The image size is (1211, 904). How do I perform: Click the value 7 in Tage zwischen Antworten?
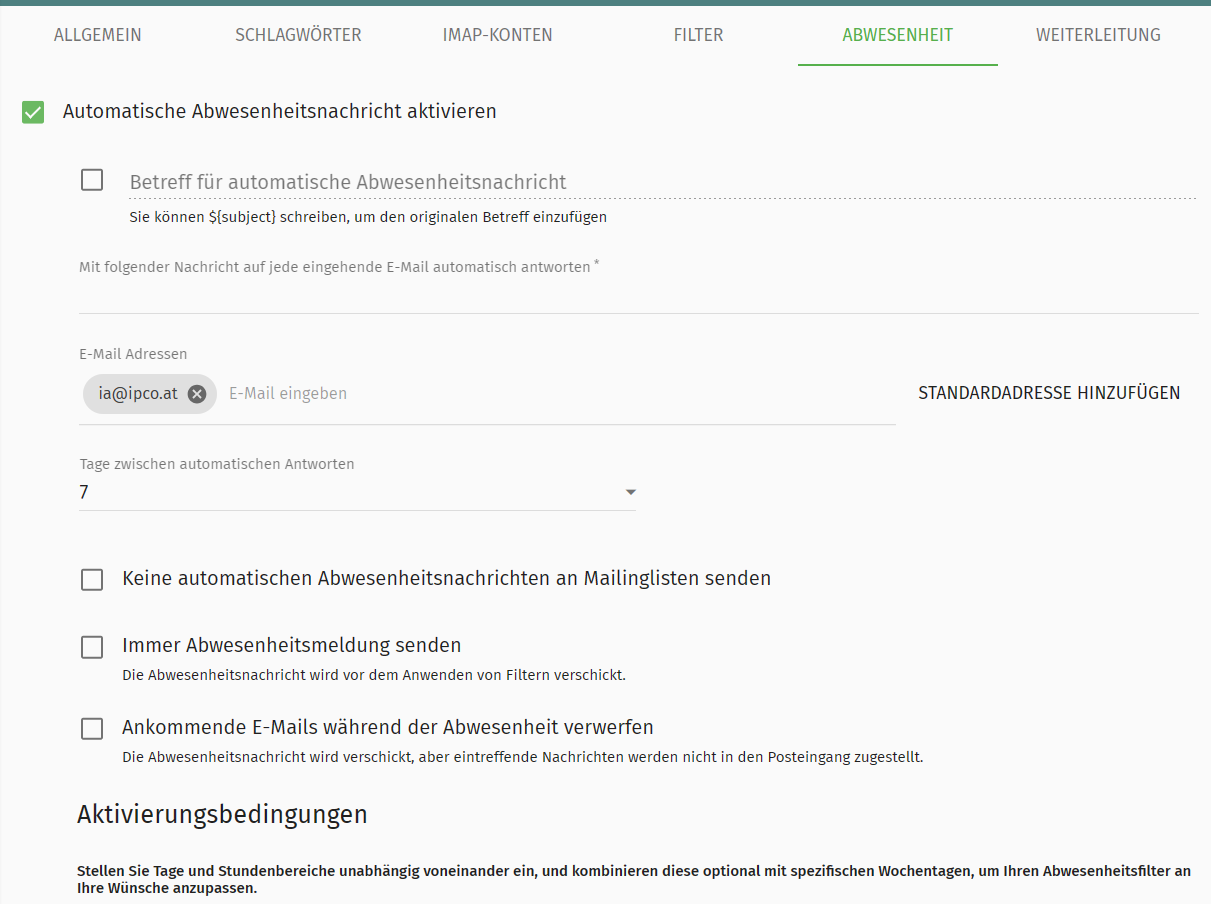pyautogui.click(x=84, y=492)
